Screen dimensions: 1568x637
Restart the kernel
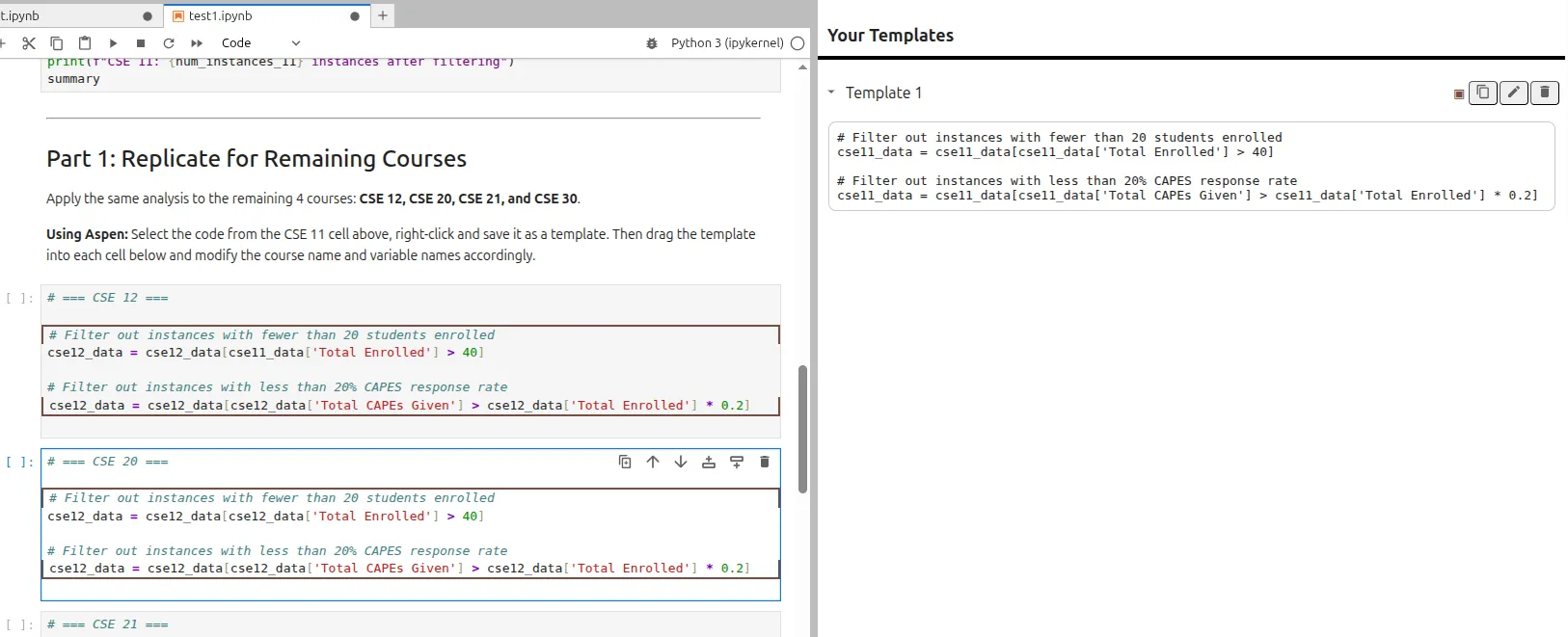(169, 43)
